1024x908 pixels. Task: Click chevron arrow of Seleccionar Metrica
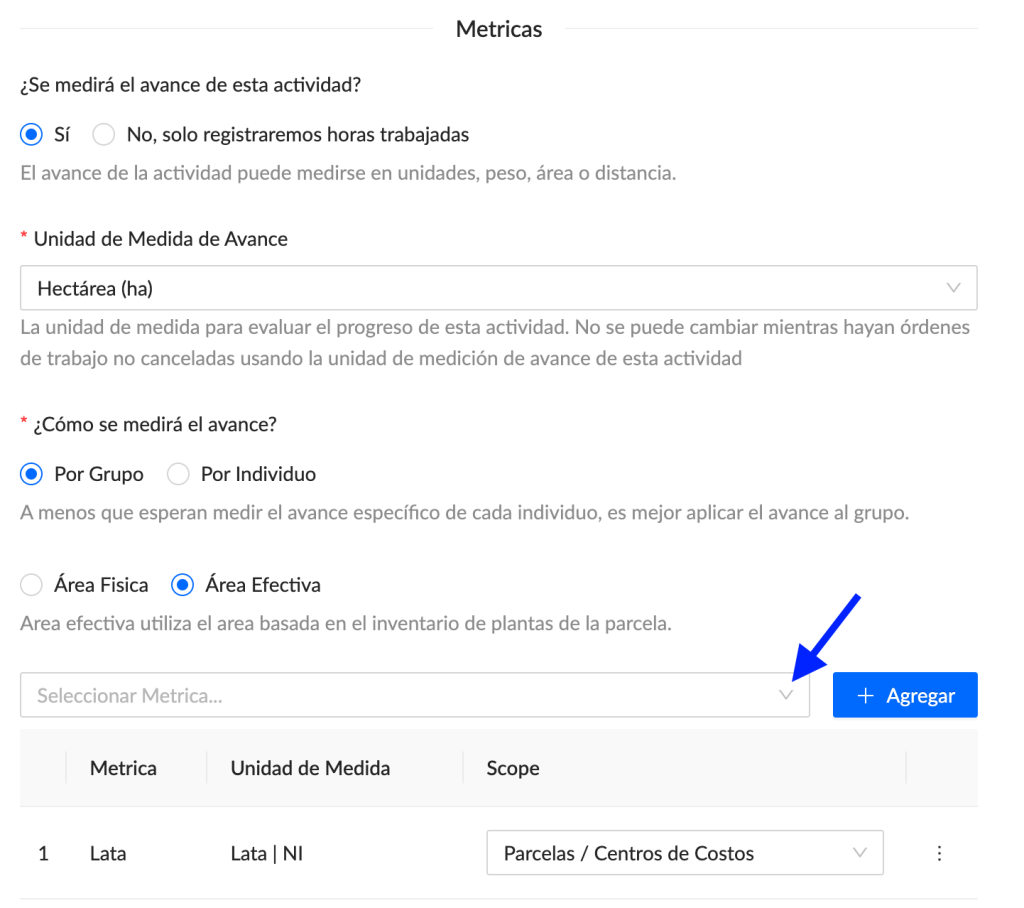point(786,695)
